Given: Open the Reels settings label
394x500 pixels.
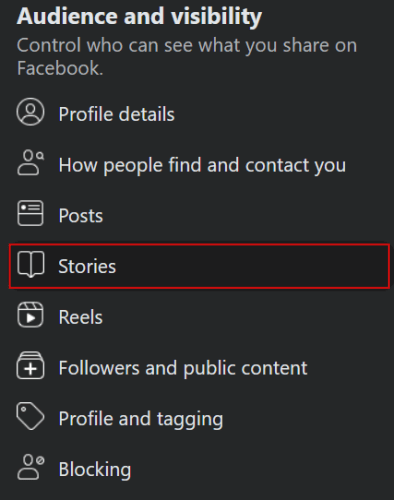Looking at the screenshot, I should (x=81, y=317).
